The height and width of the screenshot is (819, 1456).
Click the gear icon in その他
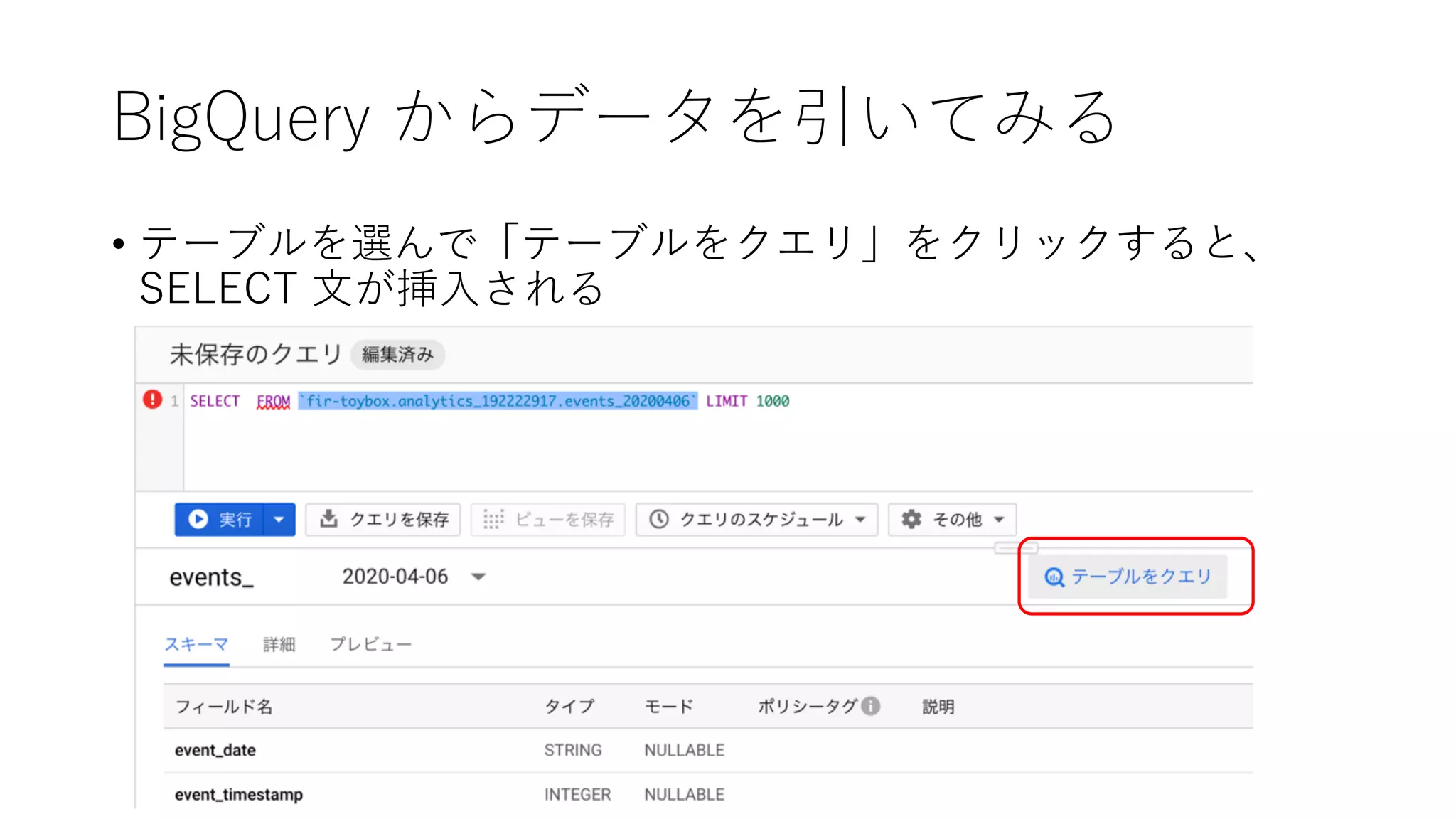(x=911, y=519)
